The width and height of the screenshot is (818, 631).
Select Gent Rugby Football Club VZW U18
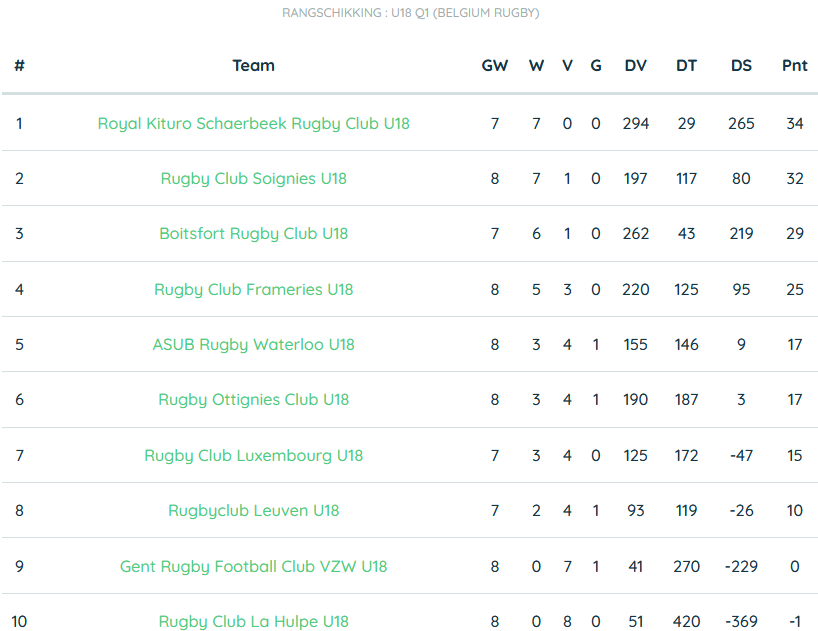coord(254,566)
